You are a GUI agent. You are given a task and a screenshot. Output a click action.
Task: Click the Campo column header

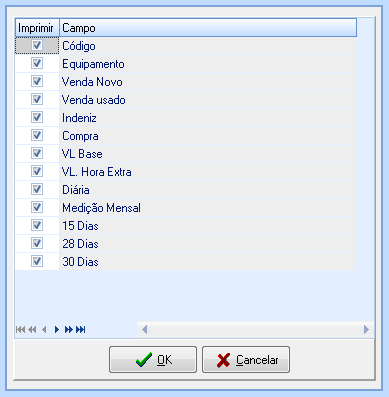[208, 28]
